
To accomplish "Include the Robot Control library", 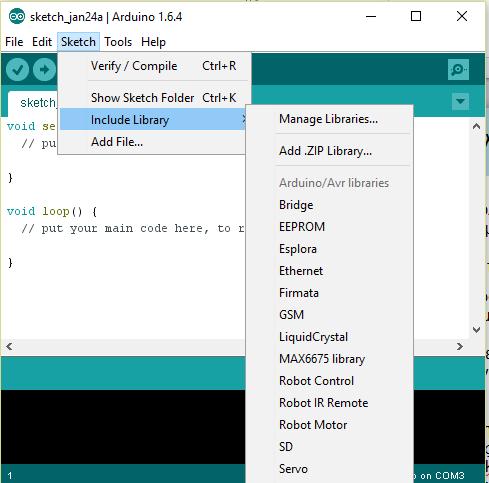I will tap(328, 381).
